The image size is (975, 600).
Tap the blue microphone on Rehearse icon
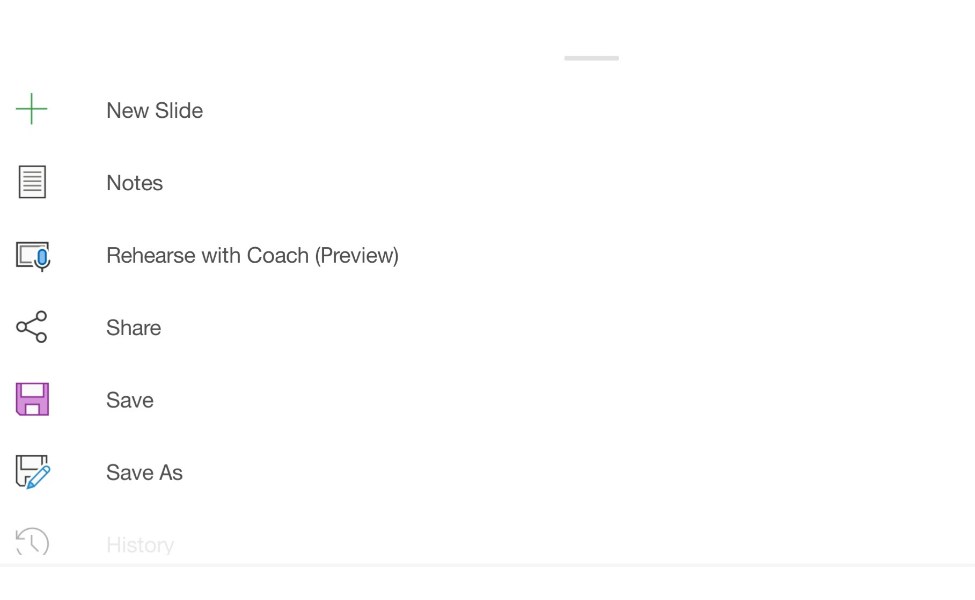tap(42, 258)
